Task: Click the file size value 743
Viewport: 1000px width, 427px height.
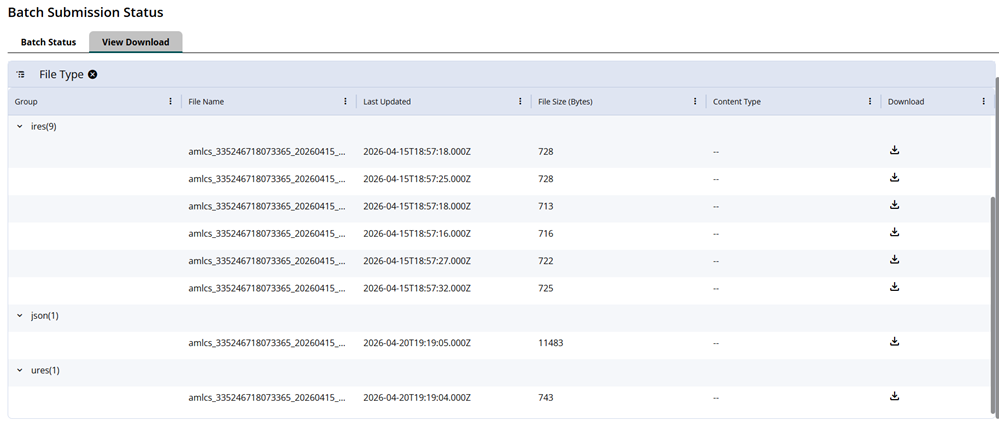Action: [546, 398]
